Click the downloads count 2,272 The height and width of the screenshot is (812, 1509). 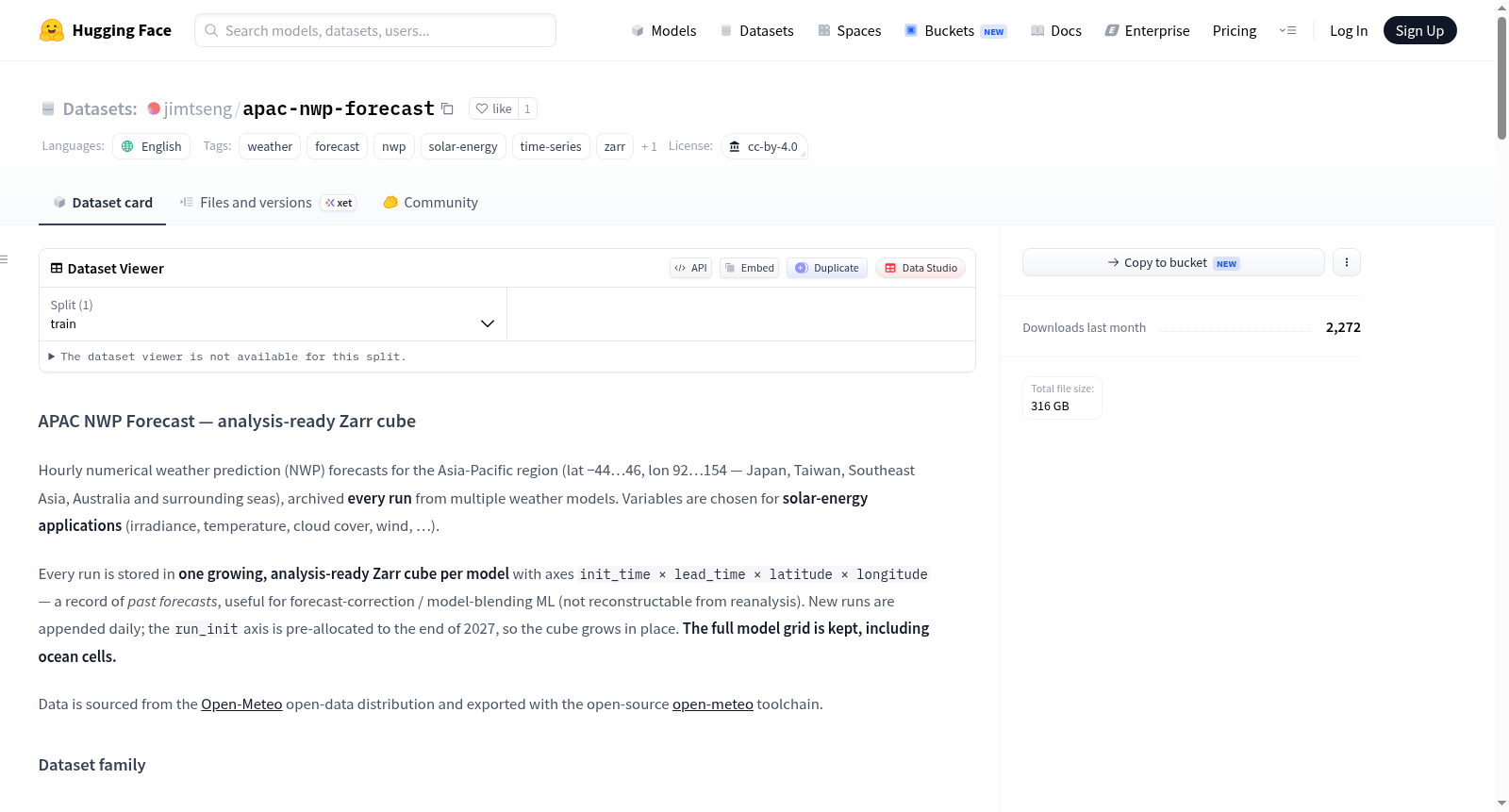1343,327
